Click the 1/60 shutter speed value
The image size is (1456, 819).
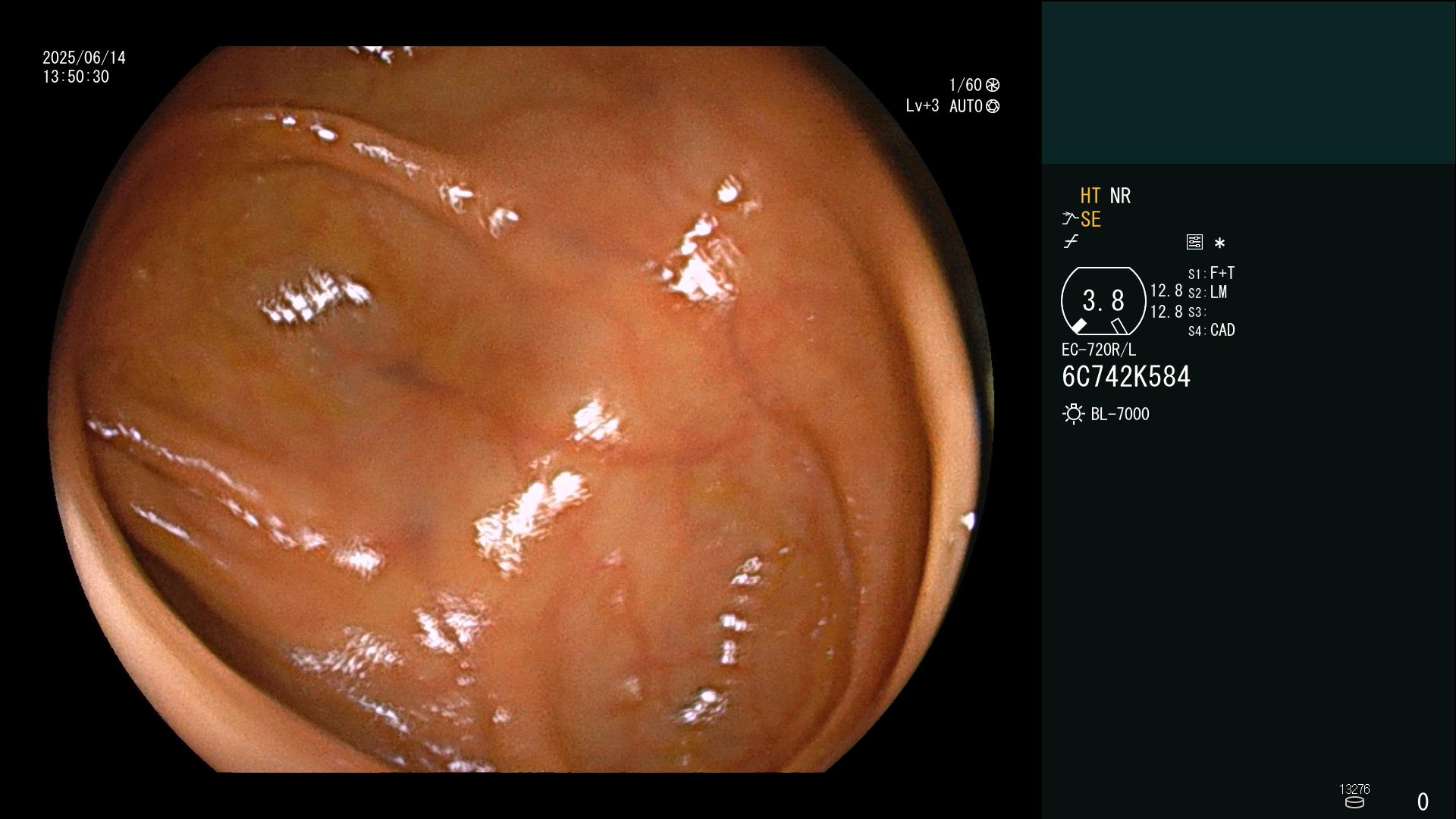click(x=965, y=85)
